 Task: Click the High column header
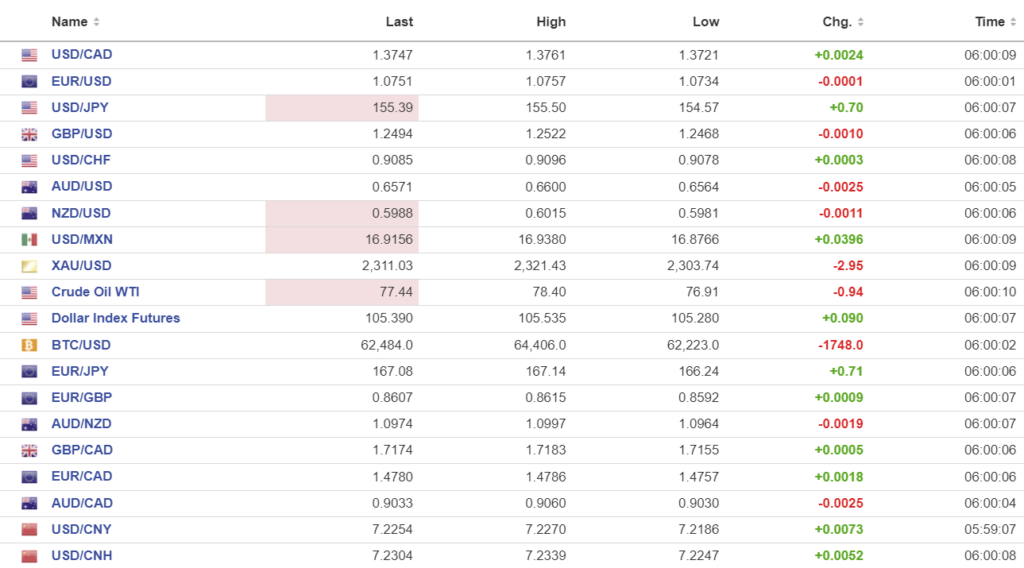click(x=551, y=22)
